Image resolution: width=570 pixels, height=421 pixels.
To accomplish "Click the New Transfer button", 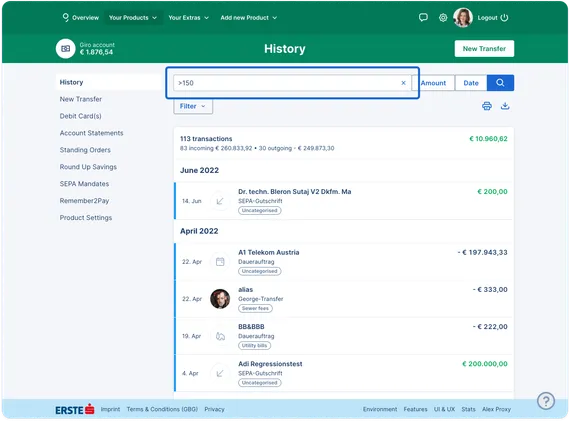I will coord(484,48).
